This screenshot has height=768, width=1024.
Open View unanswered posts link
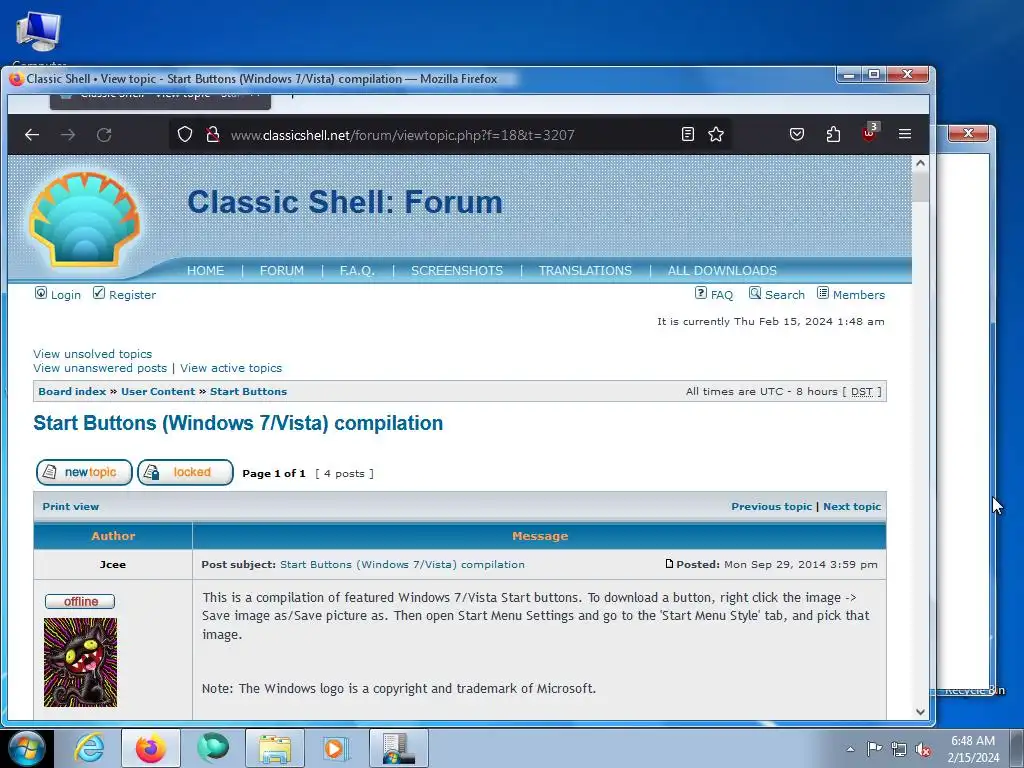[100, 368]
